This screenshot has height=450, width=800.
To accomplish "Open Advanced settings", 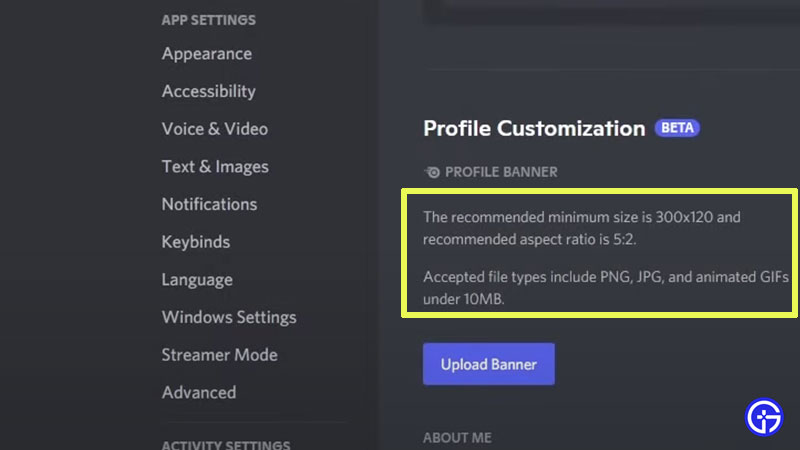I will 199,392.
